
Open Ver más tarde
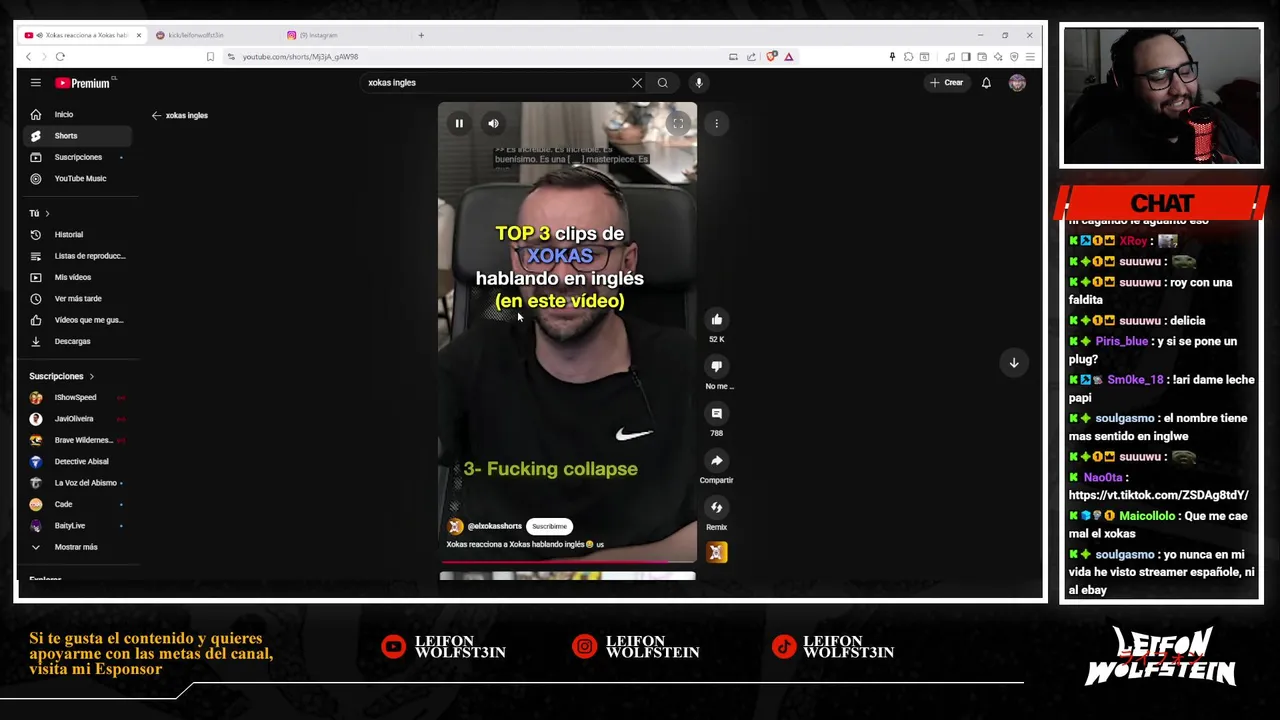pyautogui.click(x=78, y=299)
